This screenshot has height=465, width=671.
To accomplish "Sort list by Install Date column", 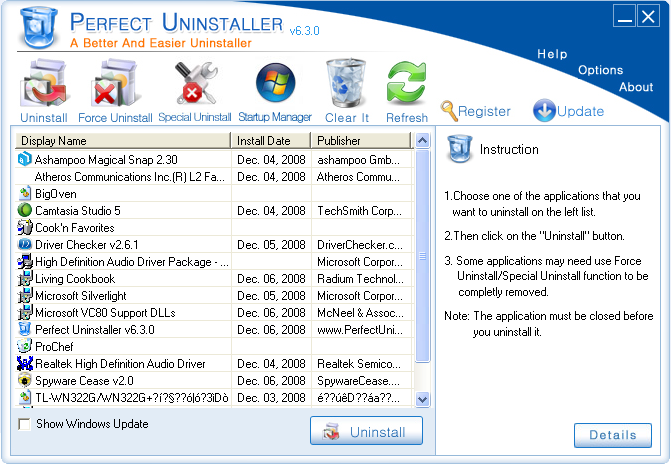I will [x=271, y=141].
